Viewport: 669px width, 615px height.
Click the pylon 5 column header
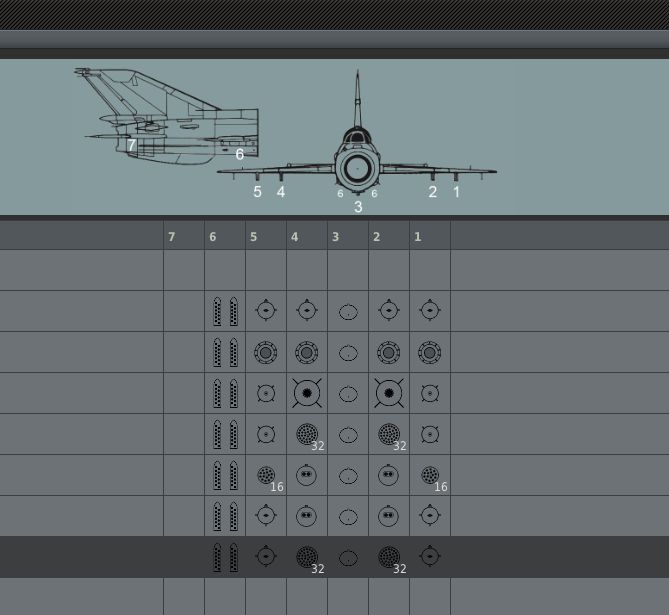(x=266, y=237)
